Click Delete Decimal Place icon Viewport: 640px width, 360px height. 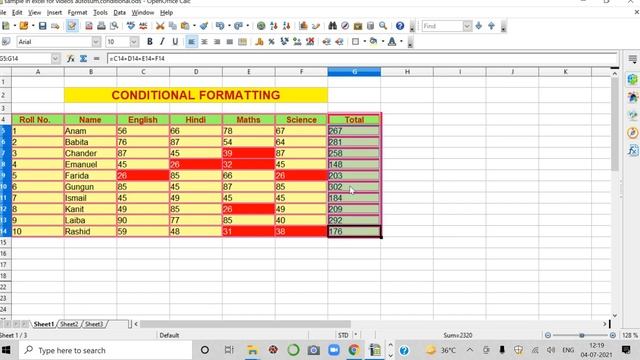pos(310,42)
